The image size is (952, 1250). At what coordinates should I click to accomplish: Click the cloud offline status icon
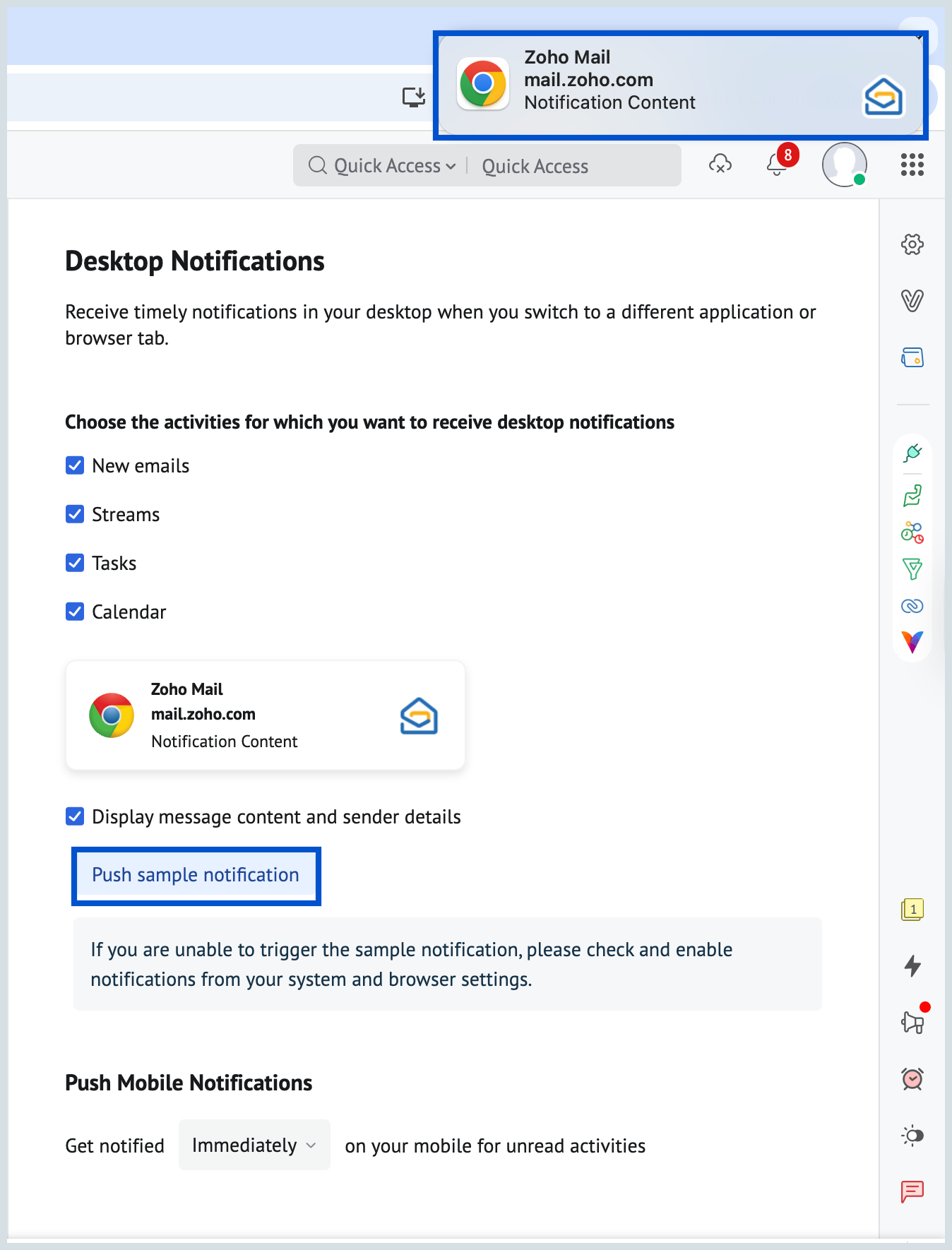720,165
